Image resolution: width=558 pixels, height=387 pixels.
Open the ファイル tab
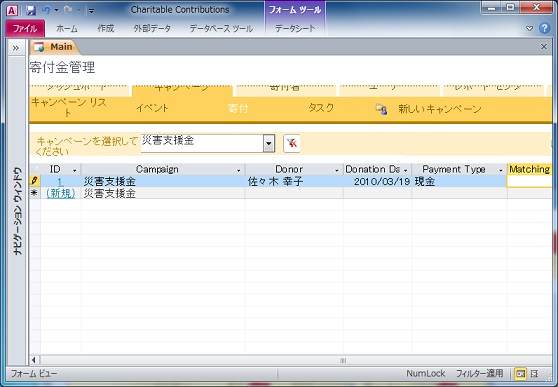tap(25, 28)
